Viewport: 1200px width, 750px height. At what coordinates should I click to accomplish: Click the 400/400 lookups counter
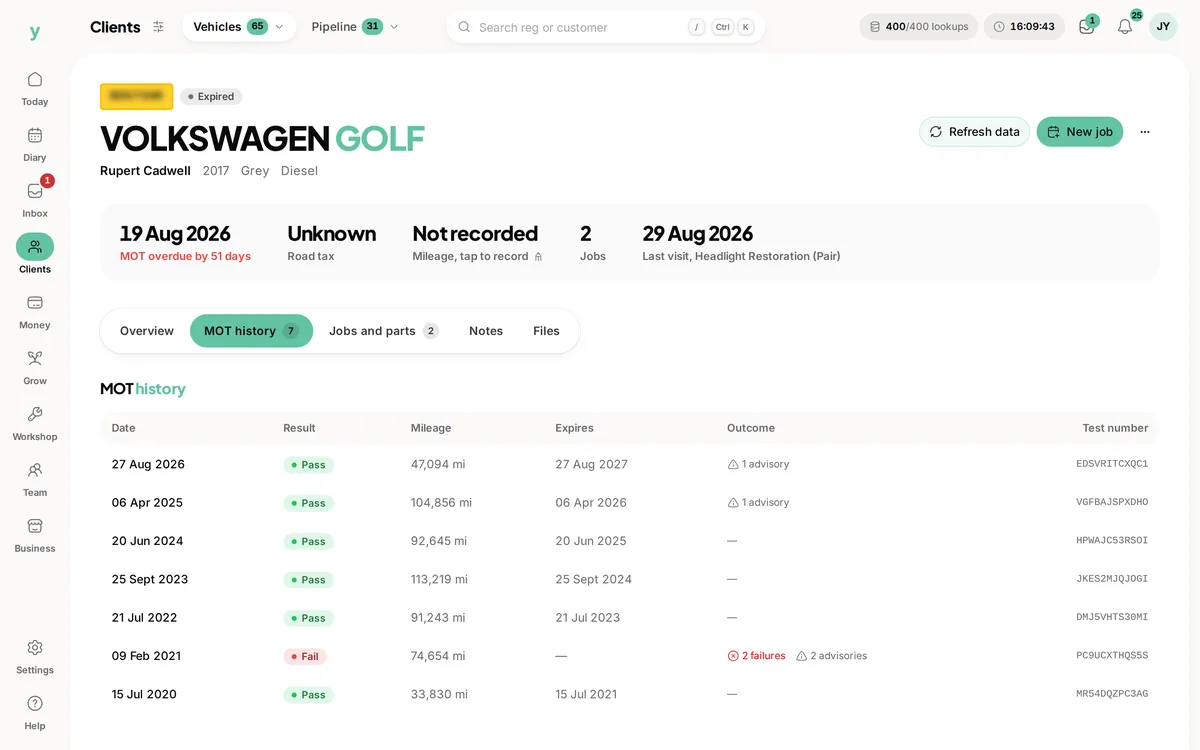[919, 27]
